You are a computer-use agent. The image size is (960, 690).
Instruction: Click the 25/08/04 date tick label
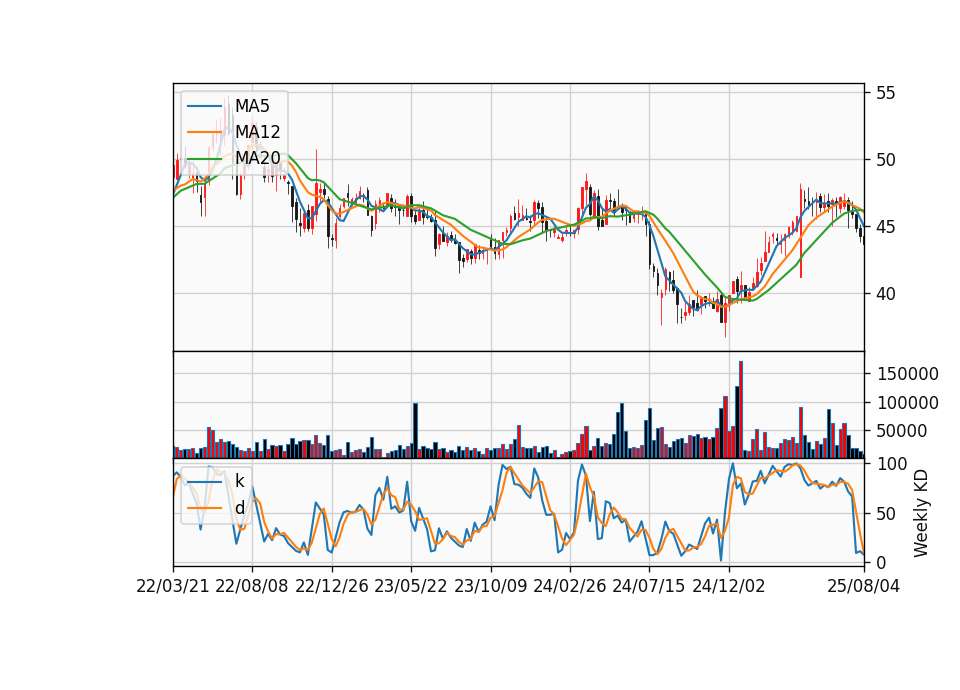point(864,586)
